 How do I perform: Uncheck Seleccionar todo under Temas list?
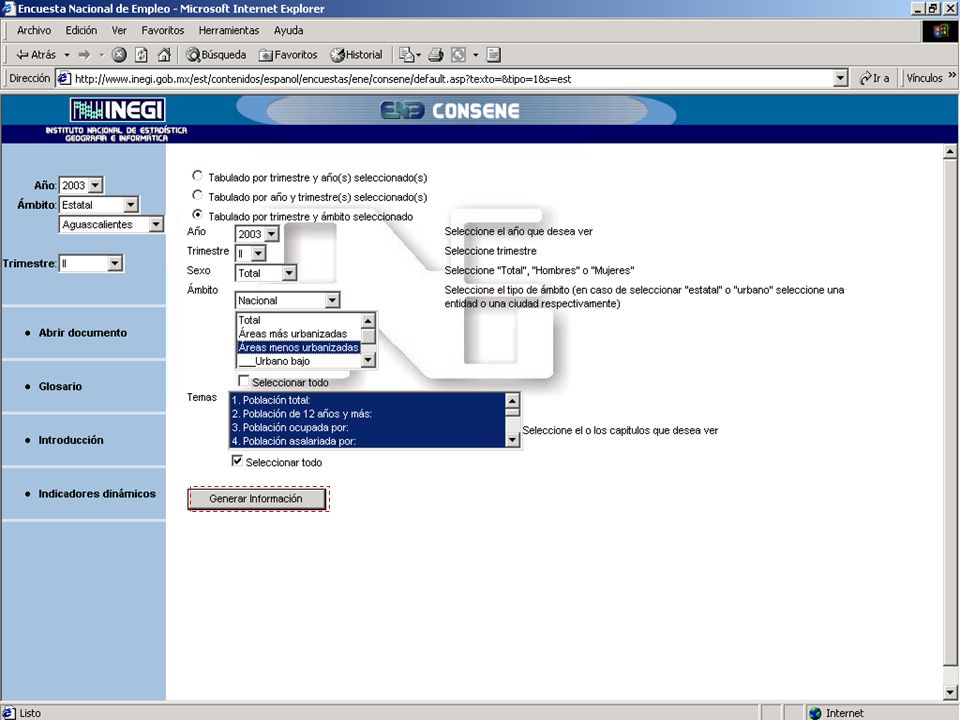pyautogui.click(x=237, y=461)
